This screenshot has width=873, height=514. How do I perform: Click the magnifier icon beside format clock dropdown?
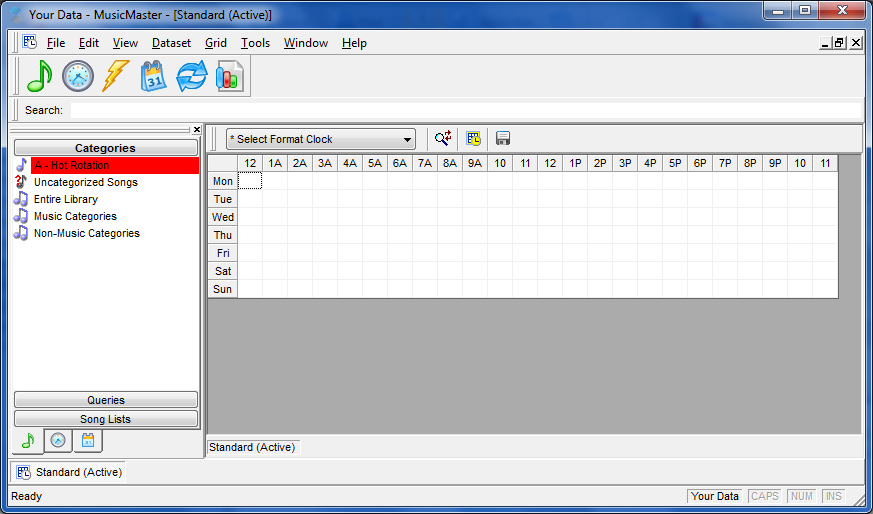443,139
